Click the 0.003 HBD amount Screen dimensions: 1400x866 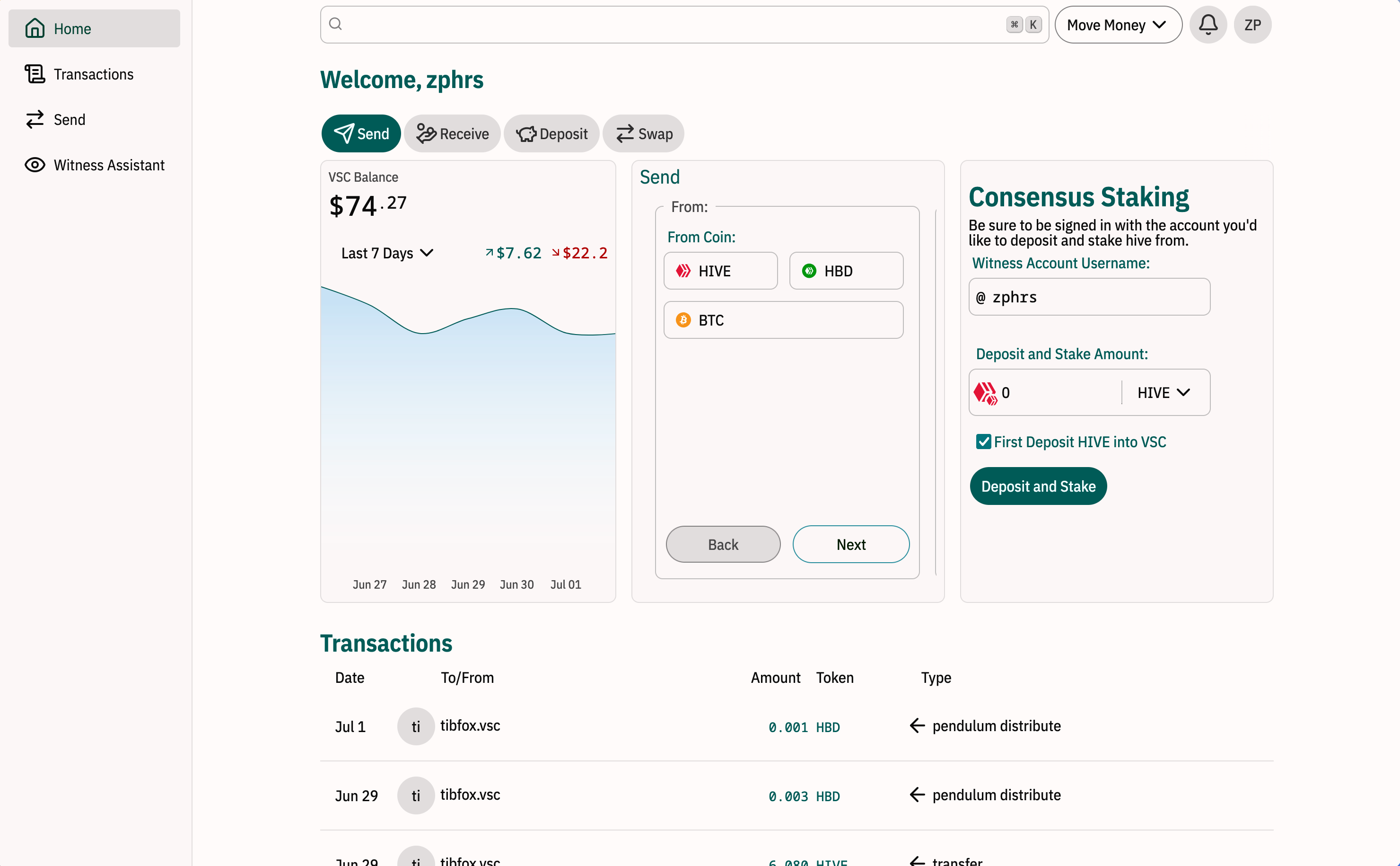(x=804, y=796)
